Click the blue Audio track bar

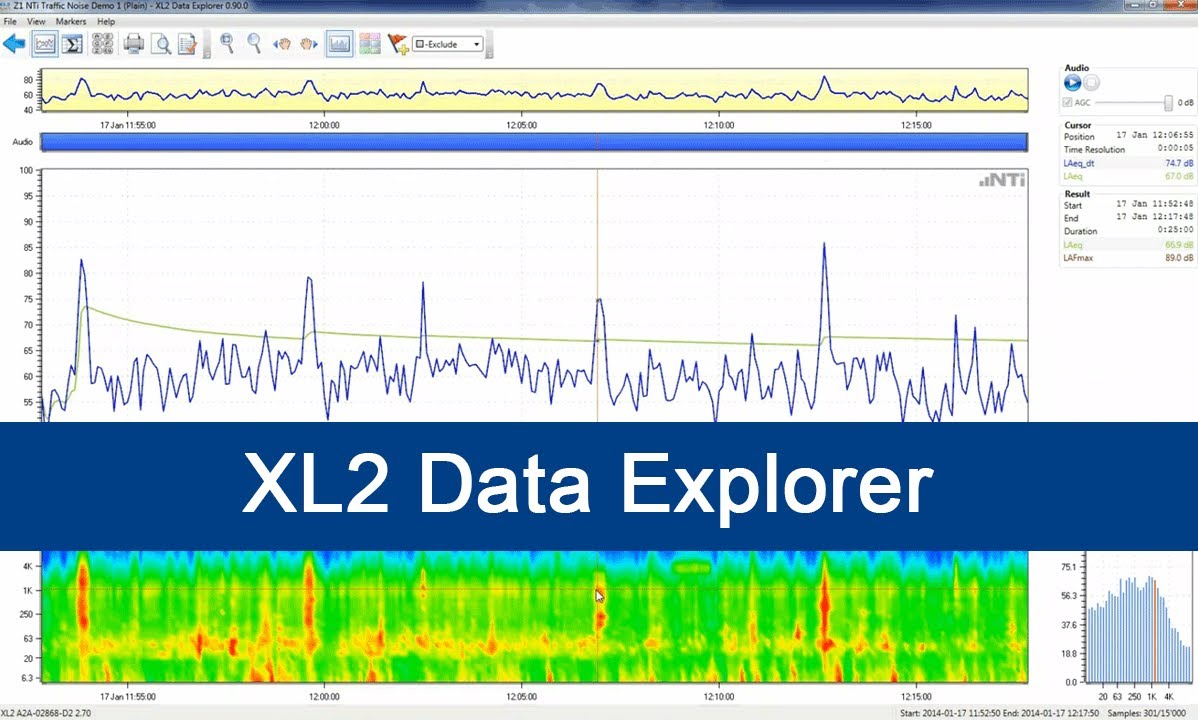[534, 141]
